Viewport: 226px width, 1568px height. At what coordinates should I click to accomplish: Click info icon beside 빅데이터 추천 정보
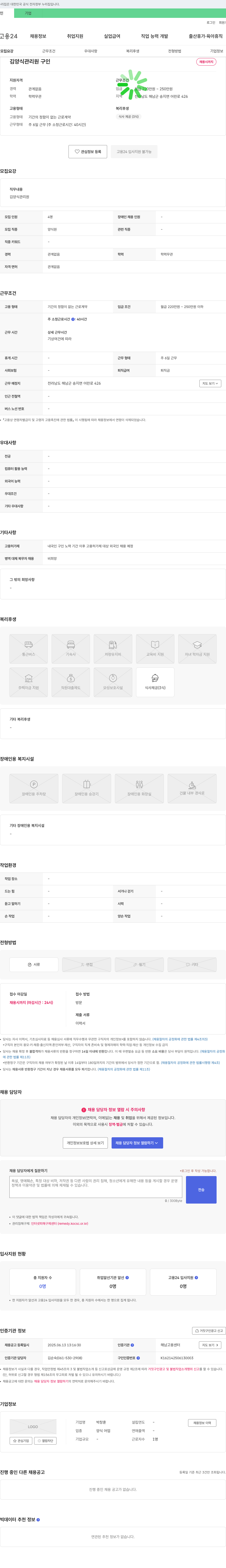[x=38, y=1519]
